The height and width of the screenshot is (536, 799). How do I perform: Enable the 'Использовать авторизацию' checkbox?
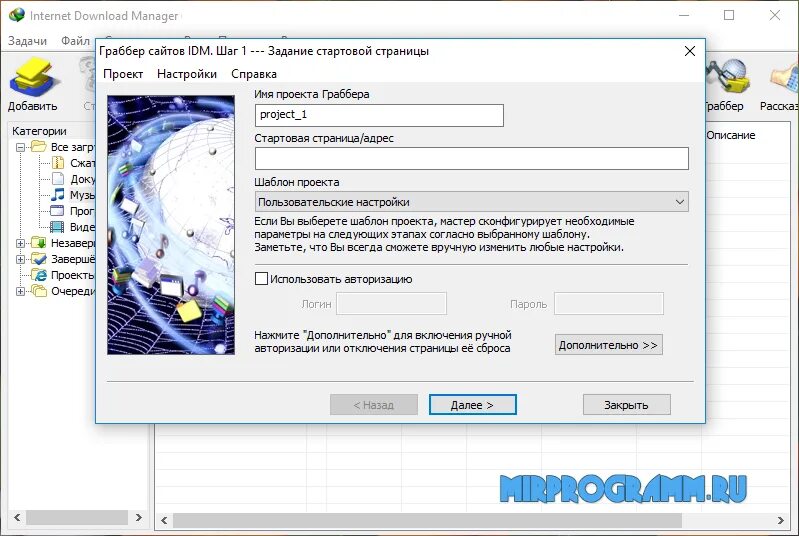tap(261, 279)
